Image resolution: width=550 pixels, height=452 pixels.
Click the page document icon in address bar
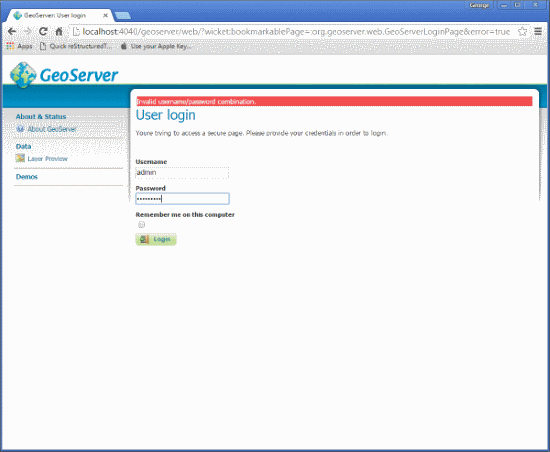76,32
